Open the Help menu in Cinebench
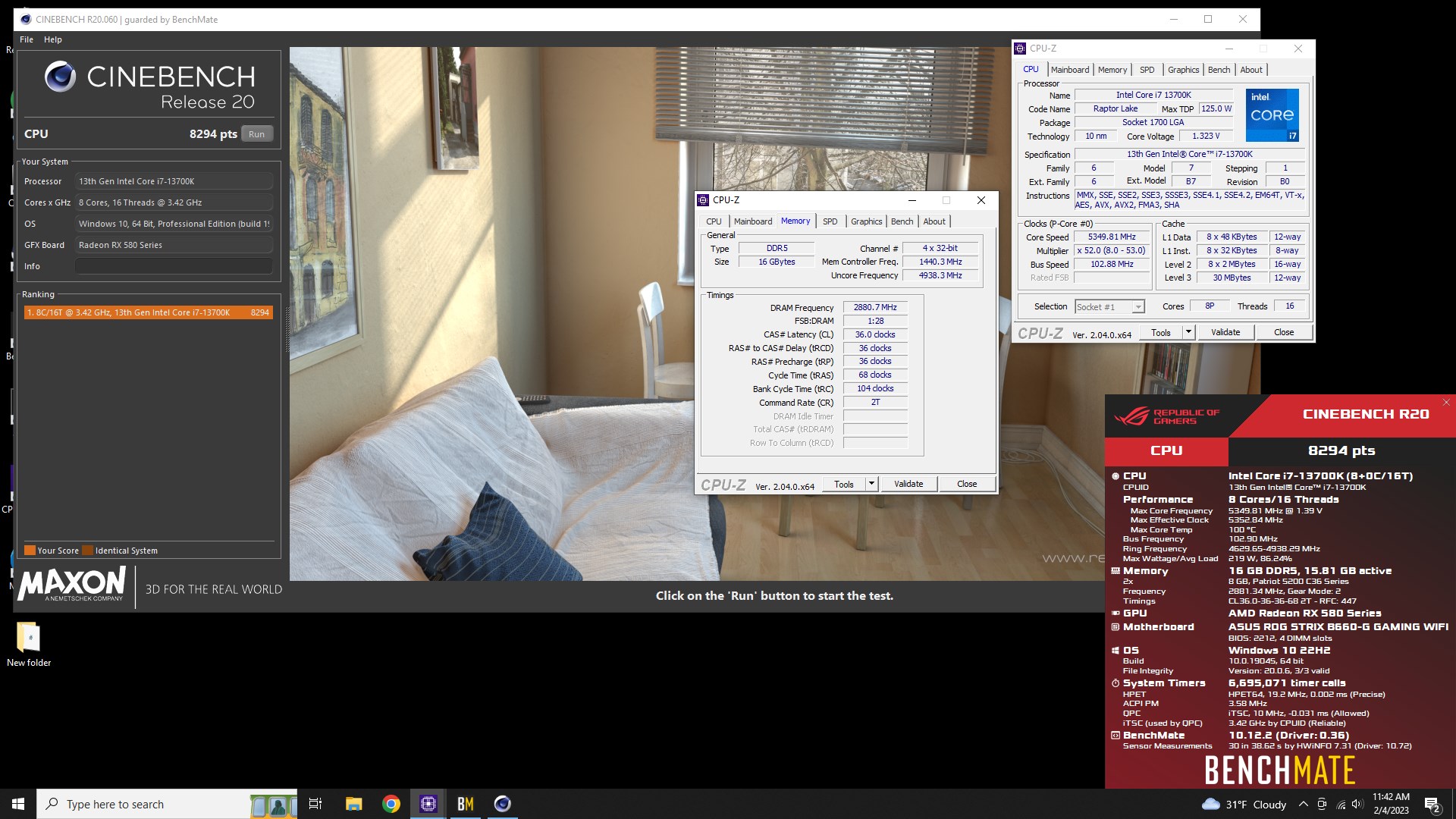This screenshot has width=1456, height=819. (x=53, y=39)
